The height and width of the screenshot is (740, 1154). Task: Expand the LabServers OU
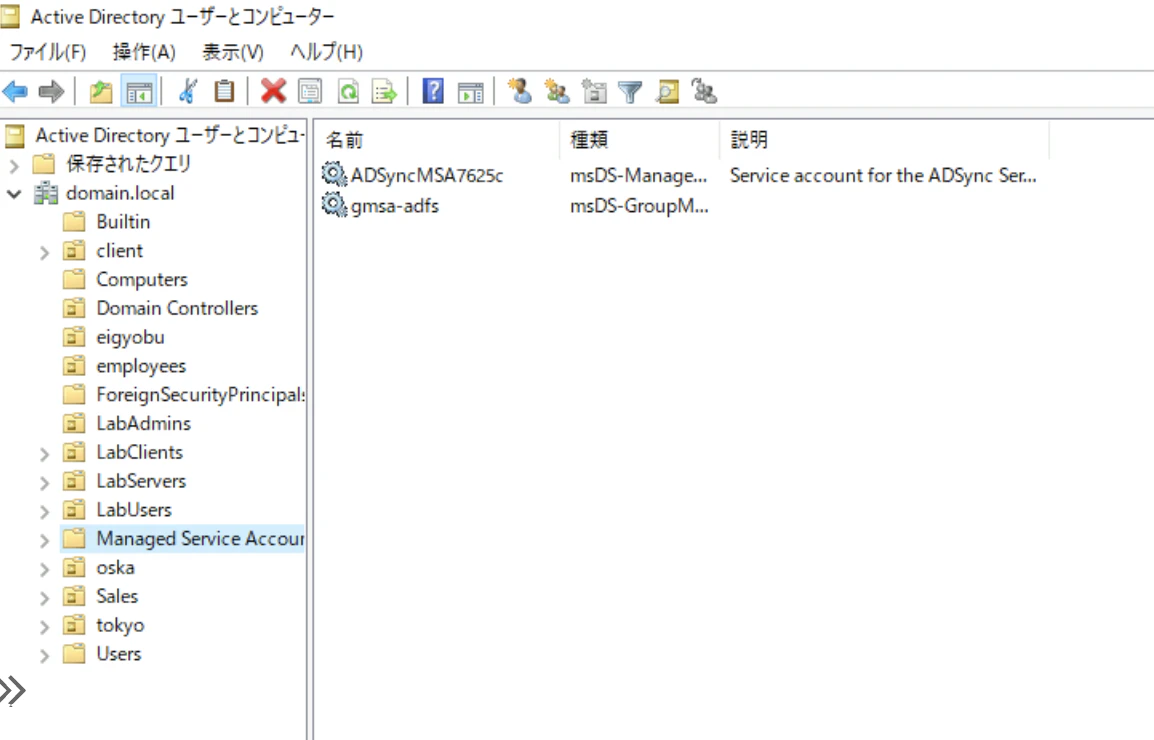pos(44,482)
